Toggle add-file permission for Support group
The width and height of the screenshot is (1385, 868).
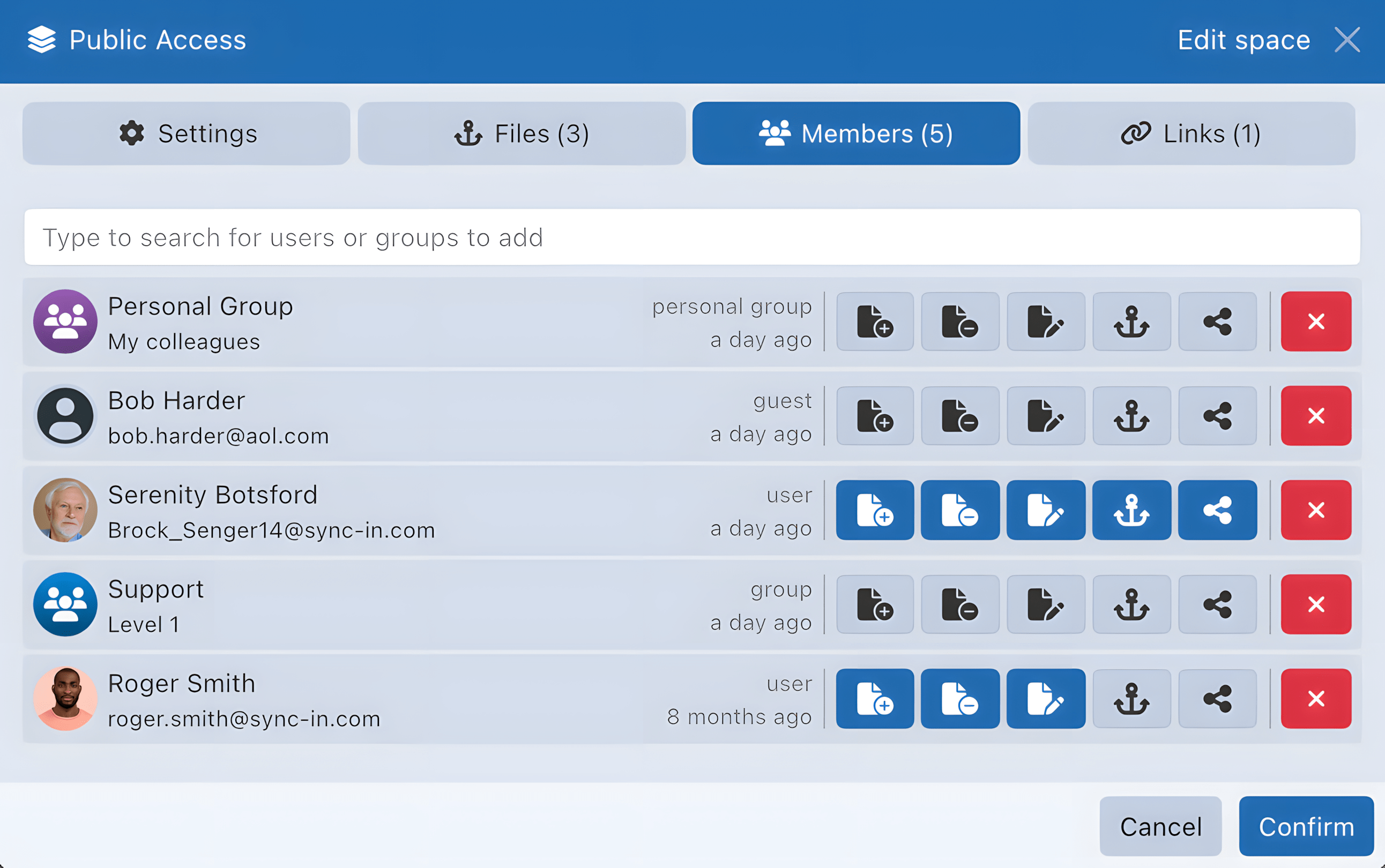point(875,604)
